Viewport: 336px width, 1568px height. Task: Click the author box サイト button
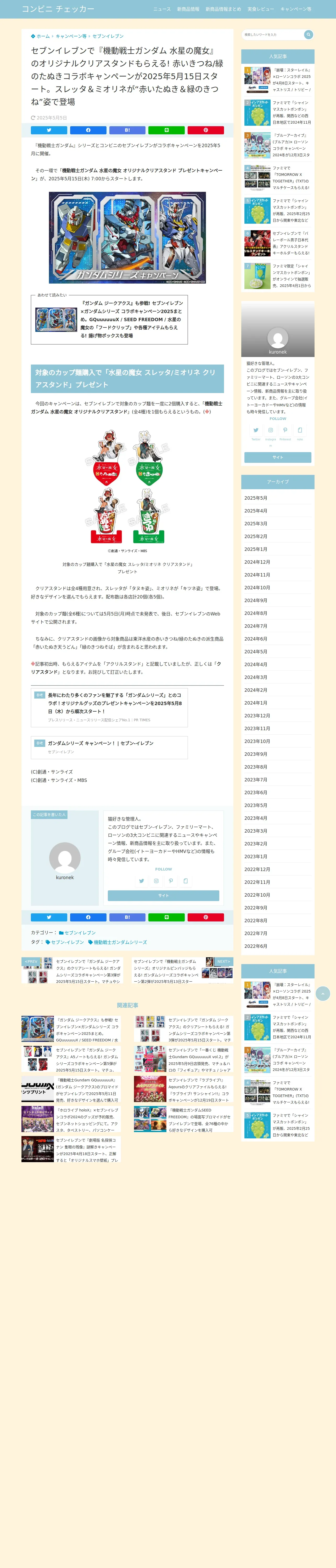(164, 895)
